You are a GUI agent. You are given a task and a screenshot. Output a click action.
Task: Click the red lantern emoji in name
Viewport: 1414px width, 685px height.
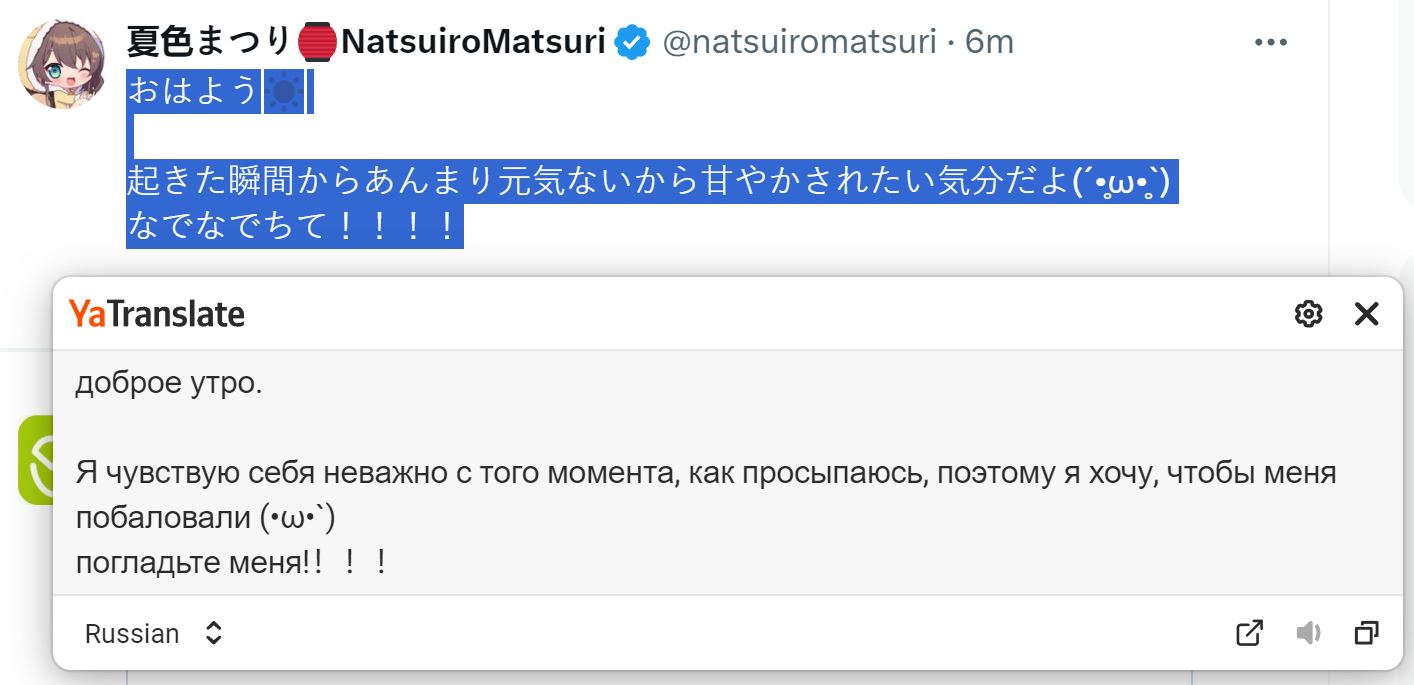317,42
